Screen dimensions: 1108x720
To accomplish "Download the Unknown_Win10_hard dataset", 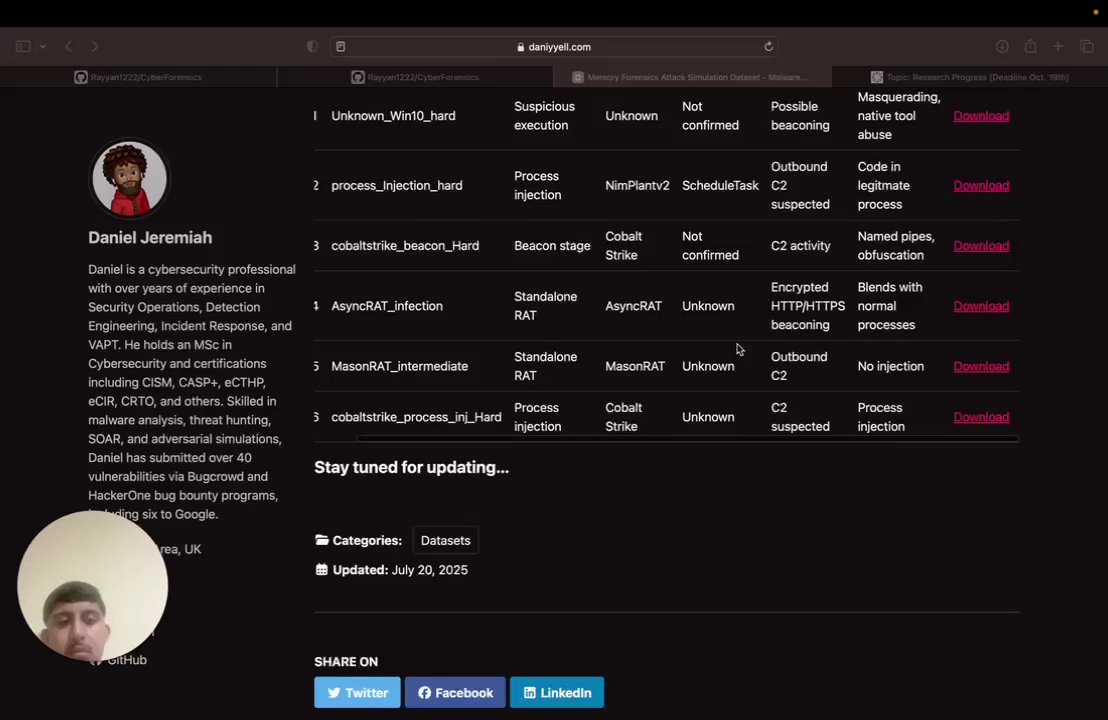I will (x=981, y=116).
